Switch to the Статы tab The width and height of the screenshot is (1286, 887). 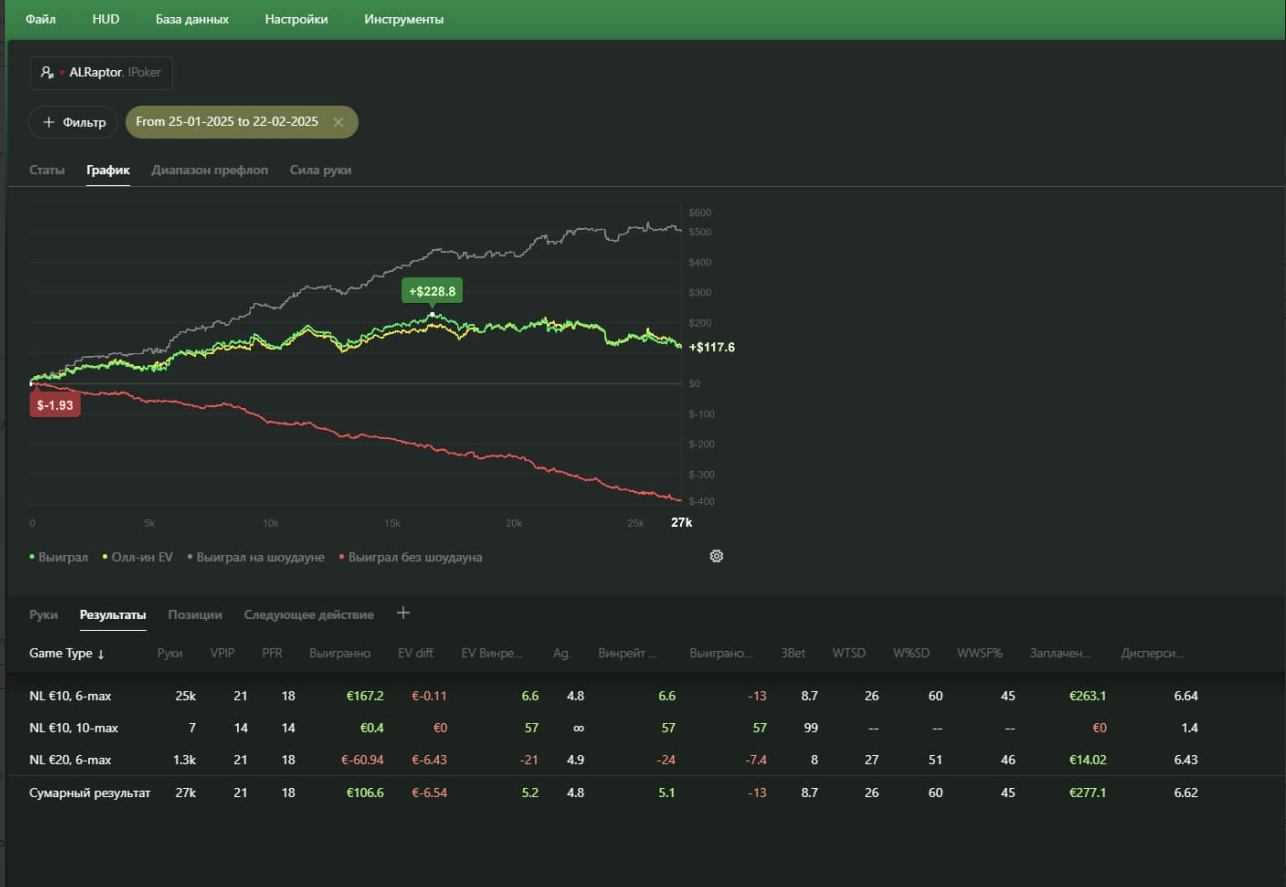(x=47, y=170)
